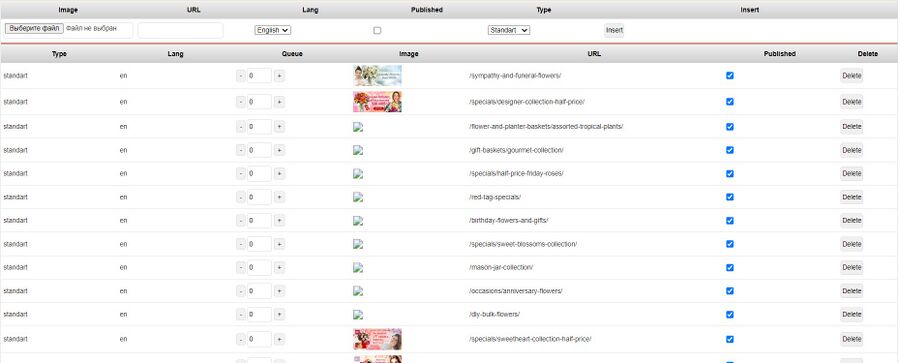Tick the Published checkbox in insert form
Screen dimensions: 900x363
click(377, 30)
